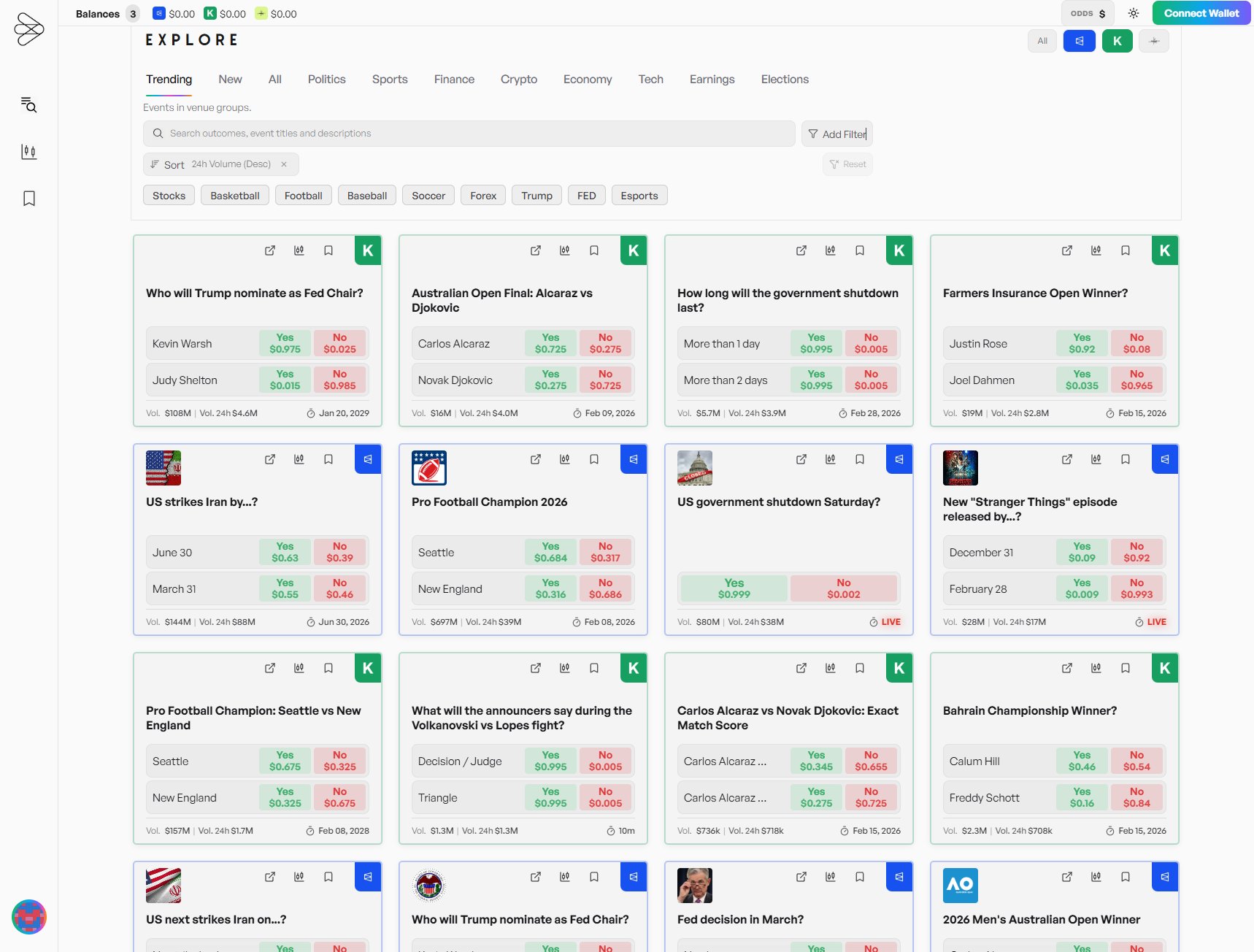Buy No on Decision / Judge at $0.005
This screenshot has height=952, width=1254.
click(x=605, y=761)
